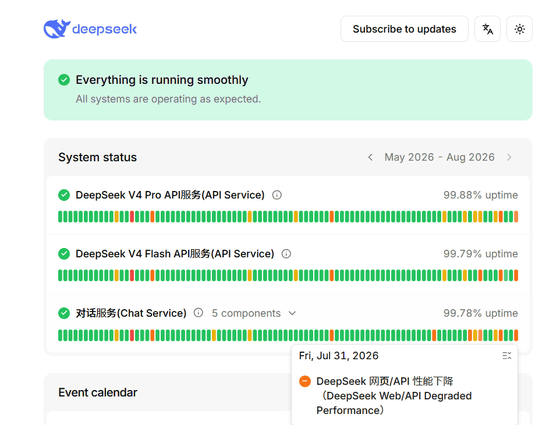
Task: Go to next date range with right chevron
Action: (509, 157)
